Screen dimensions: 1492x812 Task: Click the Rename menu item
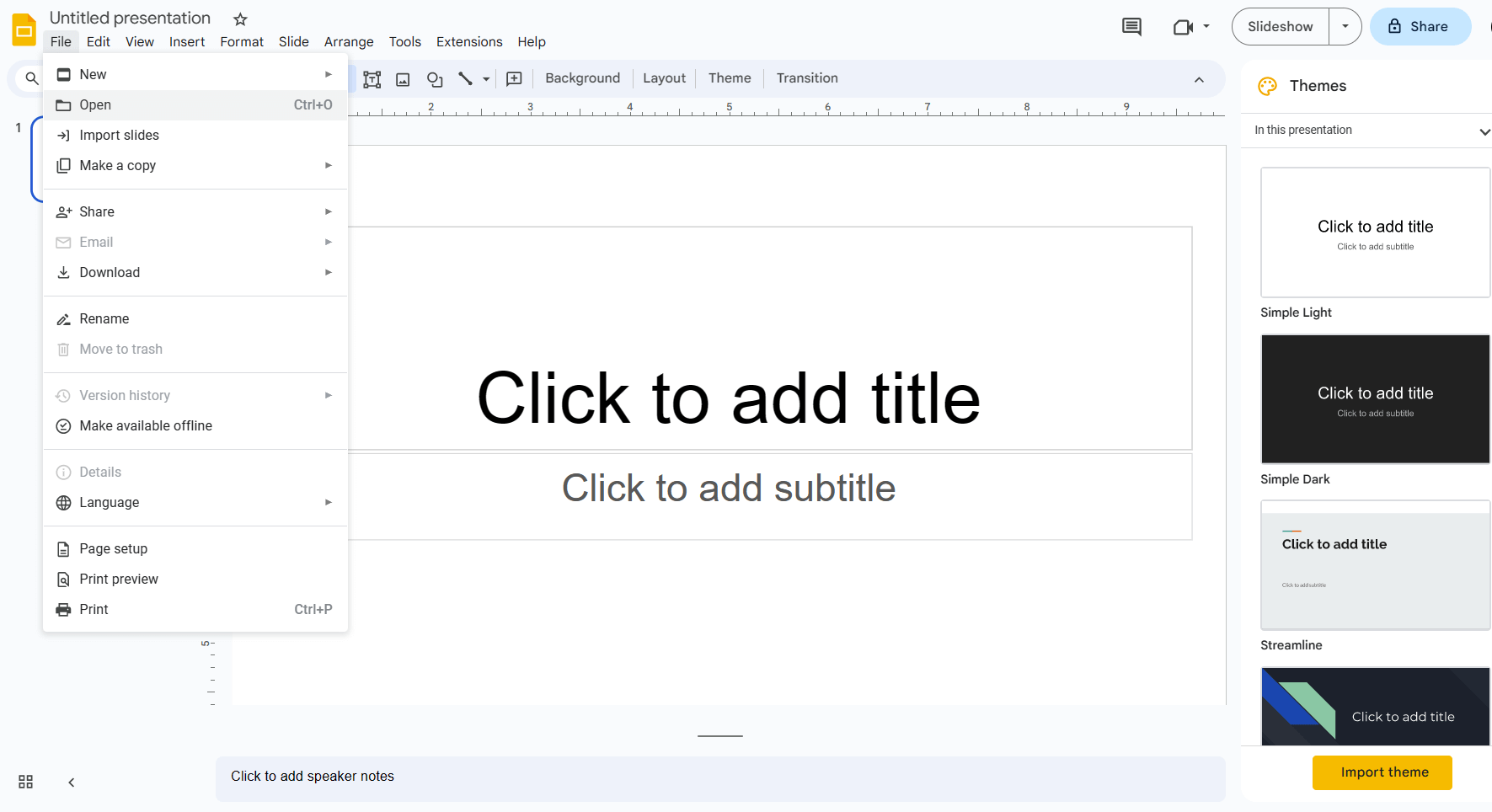[195, 318]
